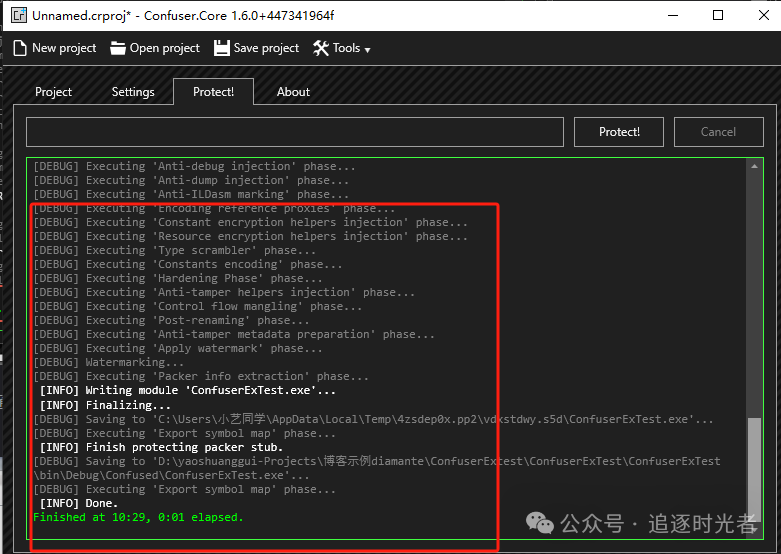Click the log scrollbar up arrow
Image resolution: width=781 pixels, height=554 pixels.
[x=754, y=167]
